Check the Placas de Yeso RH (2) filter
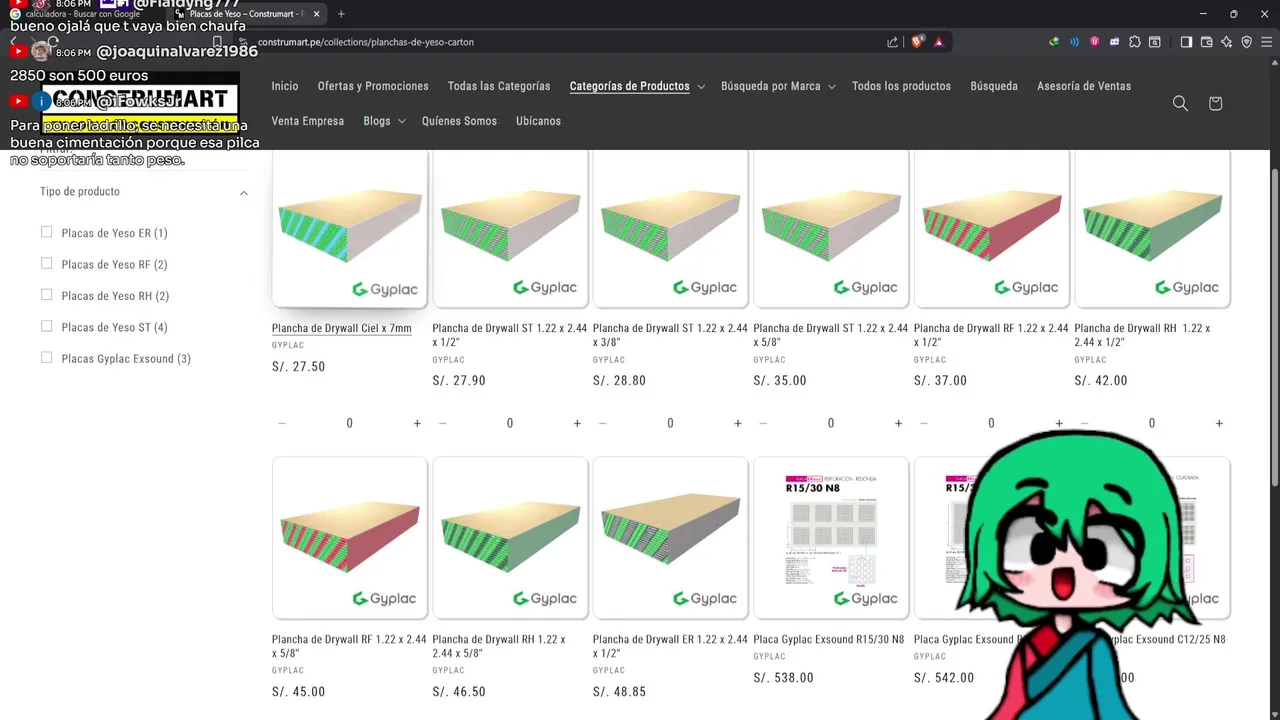The height and width of the screenshot is (720, 1280). point(46,295)
